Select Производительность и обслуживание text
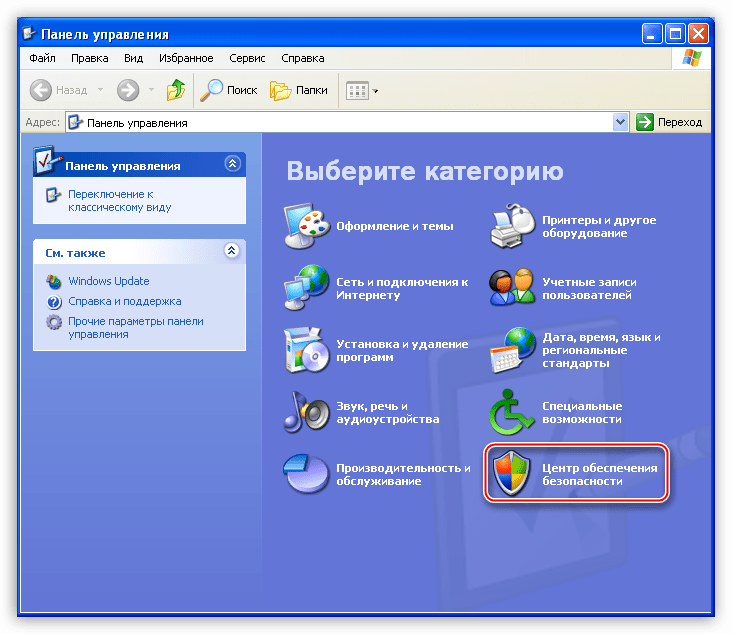Viewport: 732px width, 634px height. 403,474
